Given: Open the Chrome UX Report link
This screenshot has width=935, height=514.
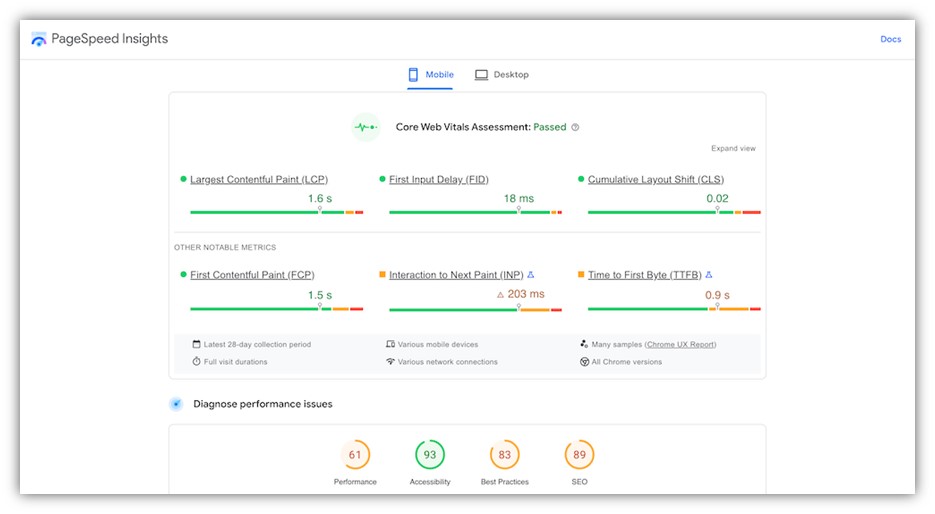Looking at the screenshot, I should [x=680, y=345].
